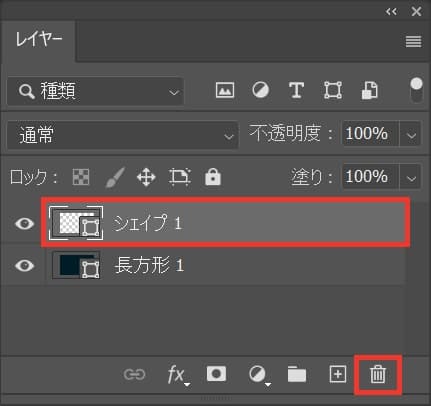The height and width of the screenshot is (406, 431).
Task: Select the 長方形 1 layer thumbnail
Action: point(76,265)
